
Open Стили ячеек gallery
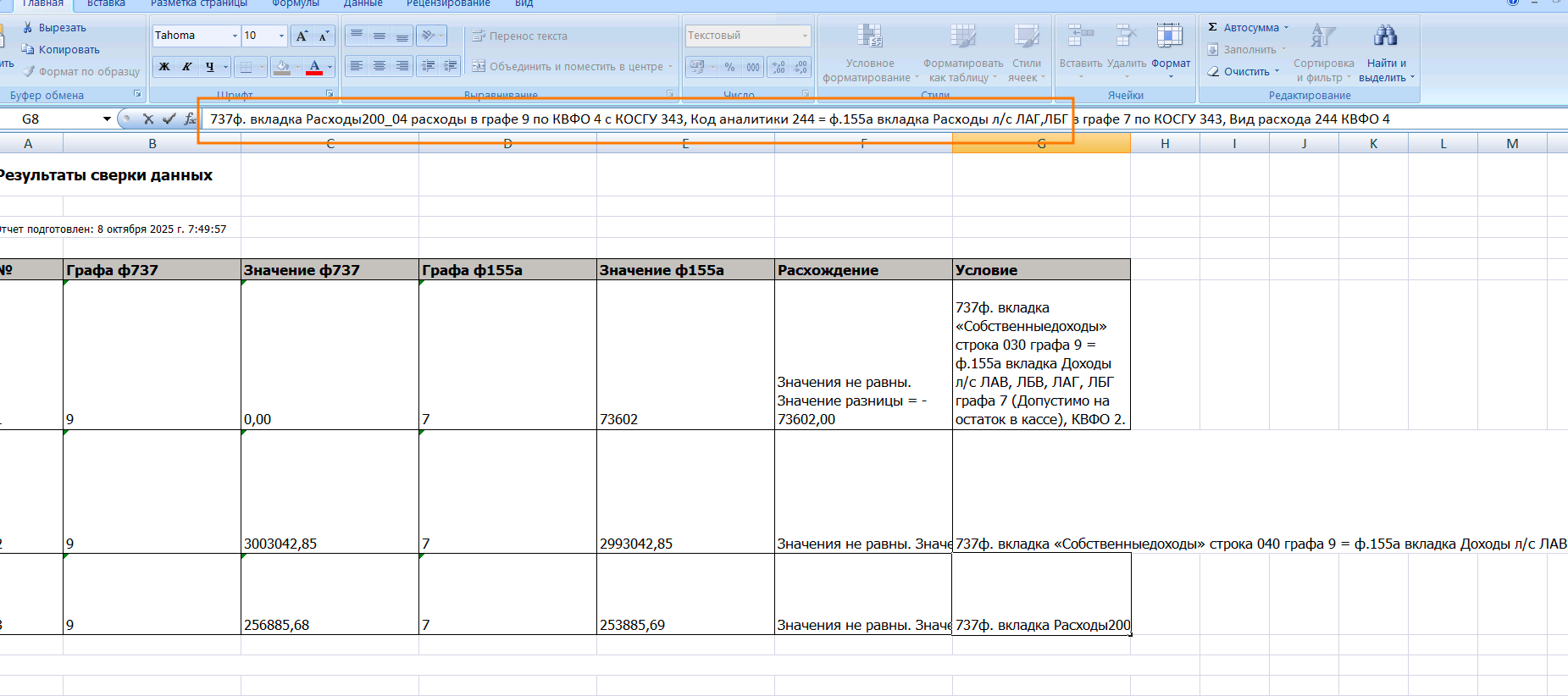click(1027, 53)
